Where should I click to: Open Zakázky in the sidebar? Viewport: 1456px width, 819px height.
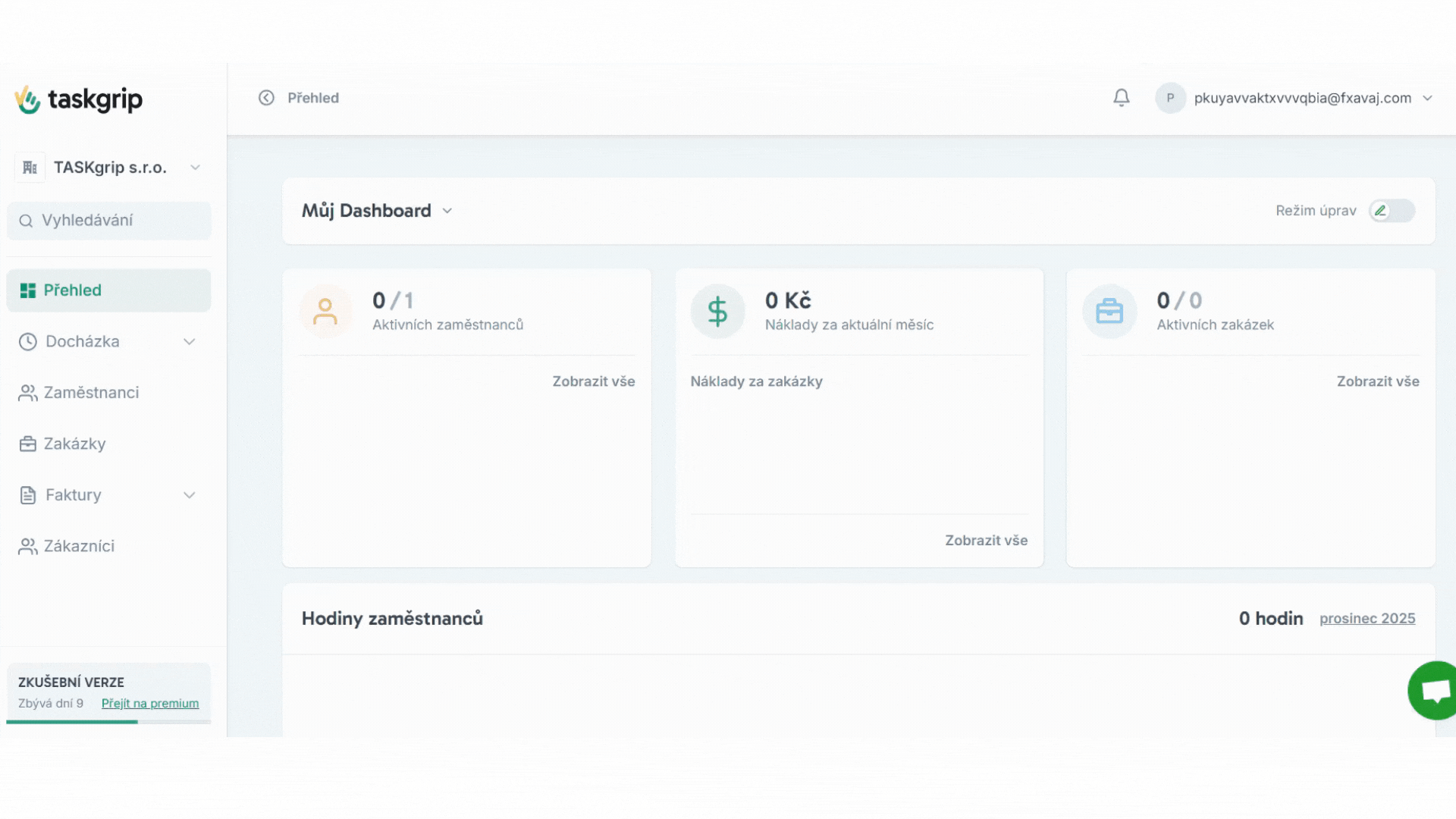[x=74, y=444]
